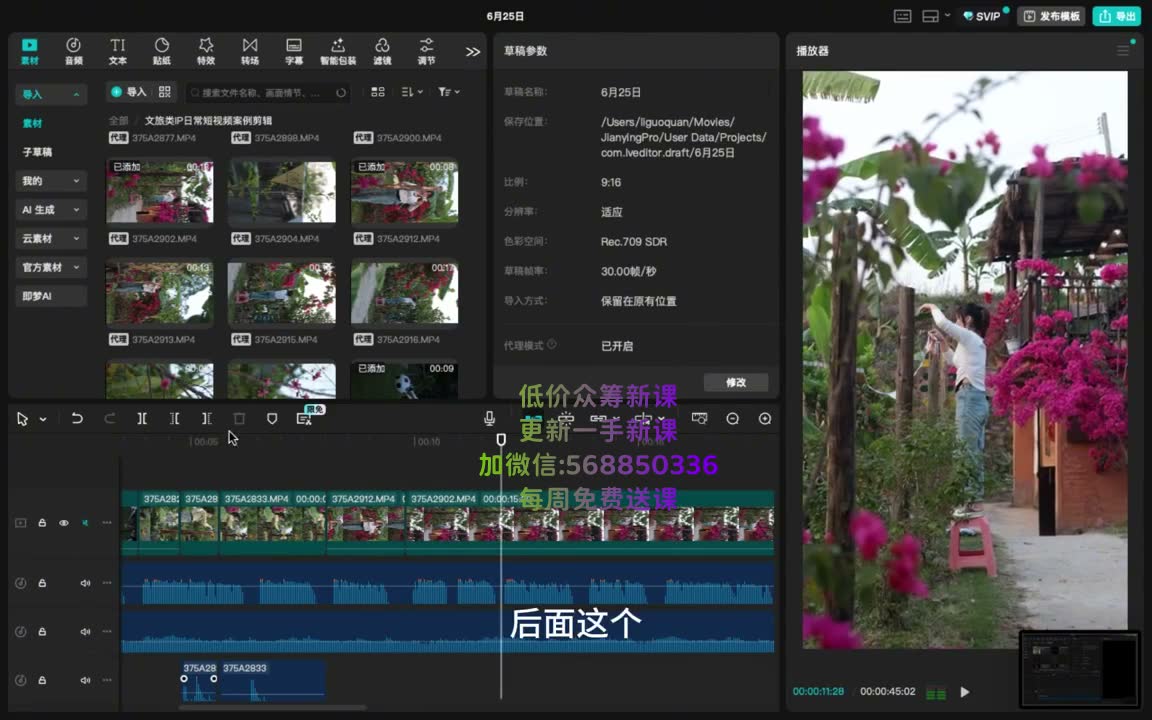Go to 全部 breadcrumb folder

pos(118,120)
